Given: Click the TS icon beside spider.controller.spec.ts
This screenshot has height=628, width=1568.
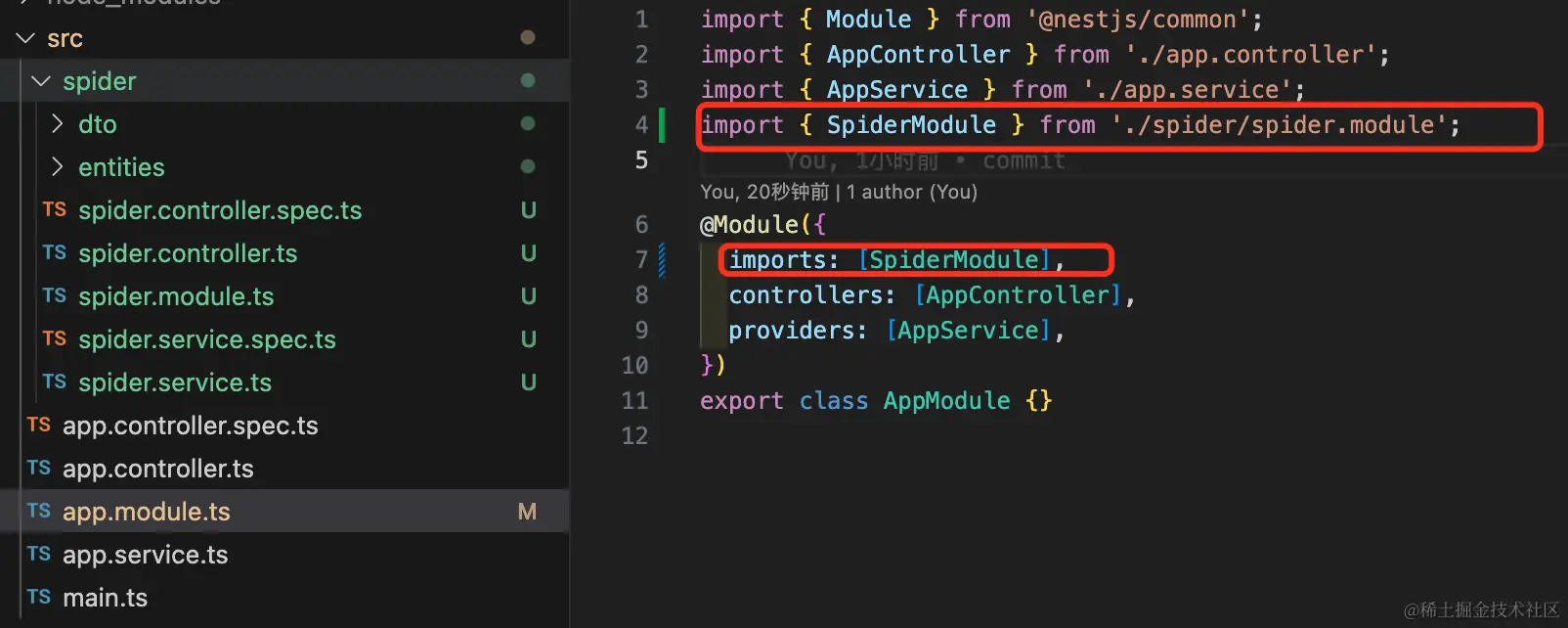Looking at the screenshot, I should 55,210.
